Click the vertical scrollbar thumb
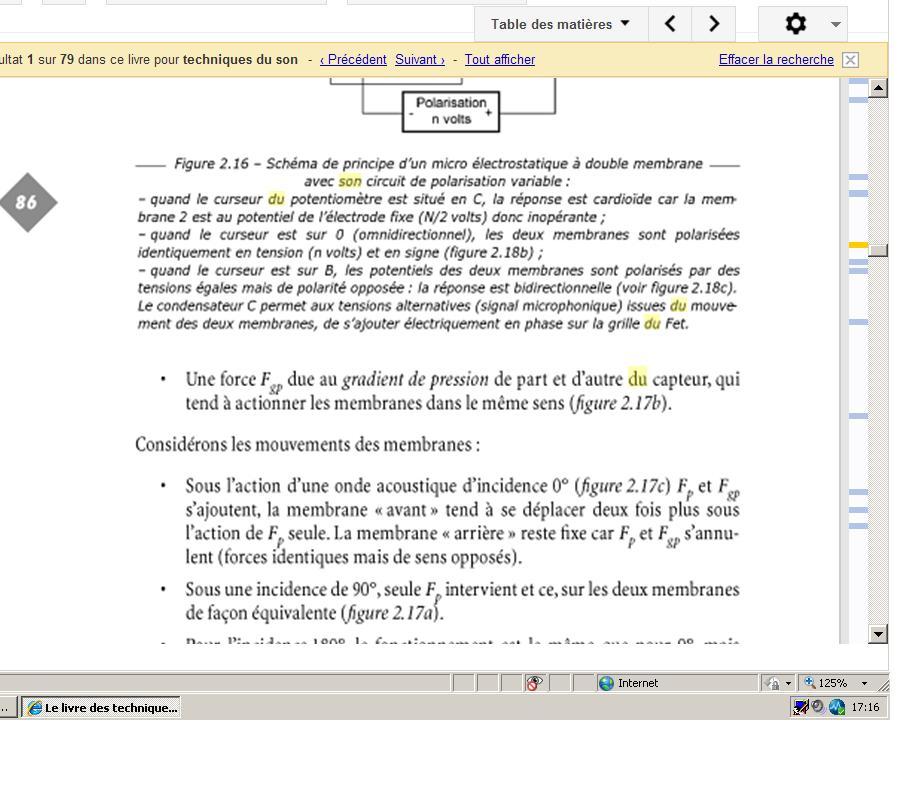The image size is (900, 800). tap(878, 250)
